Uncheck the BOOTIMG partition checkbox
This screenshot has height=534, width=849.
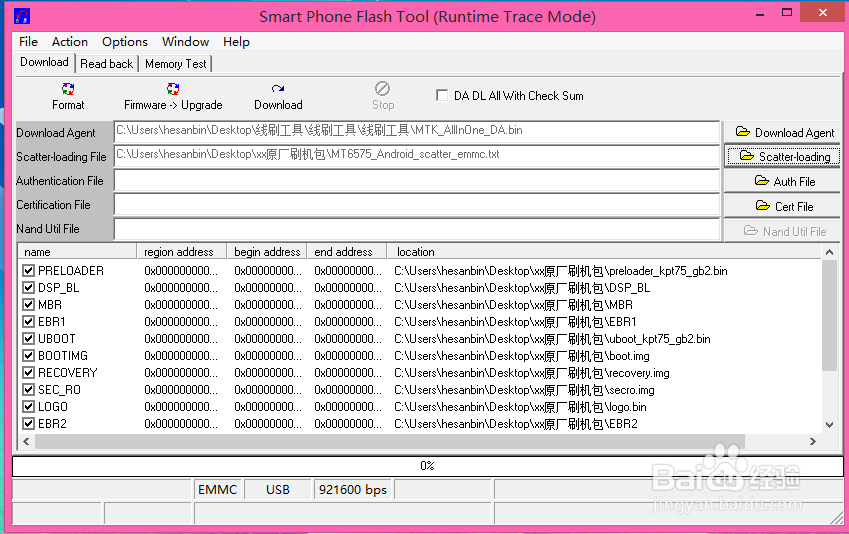[29, 356]
